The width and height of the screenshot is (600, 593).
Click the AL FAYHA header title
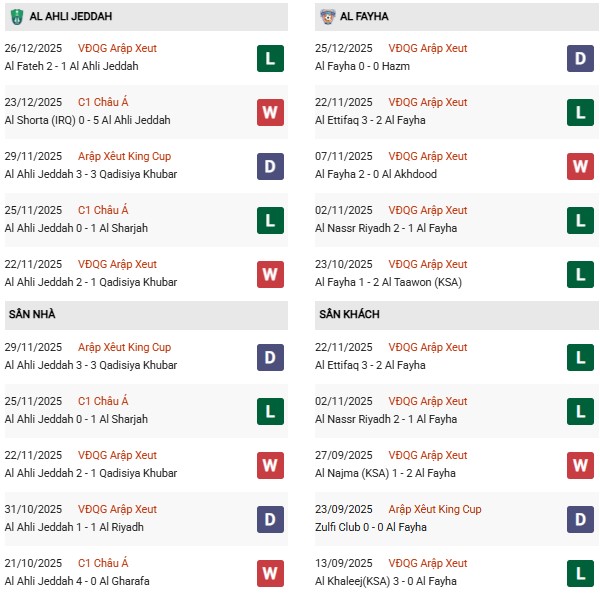367,16
